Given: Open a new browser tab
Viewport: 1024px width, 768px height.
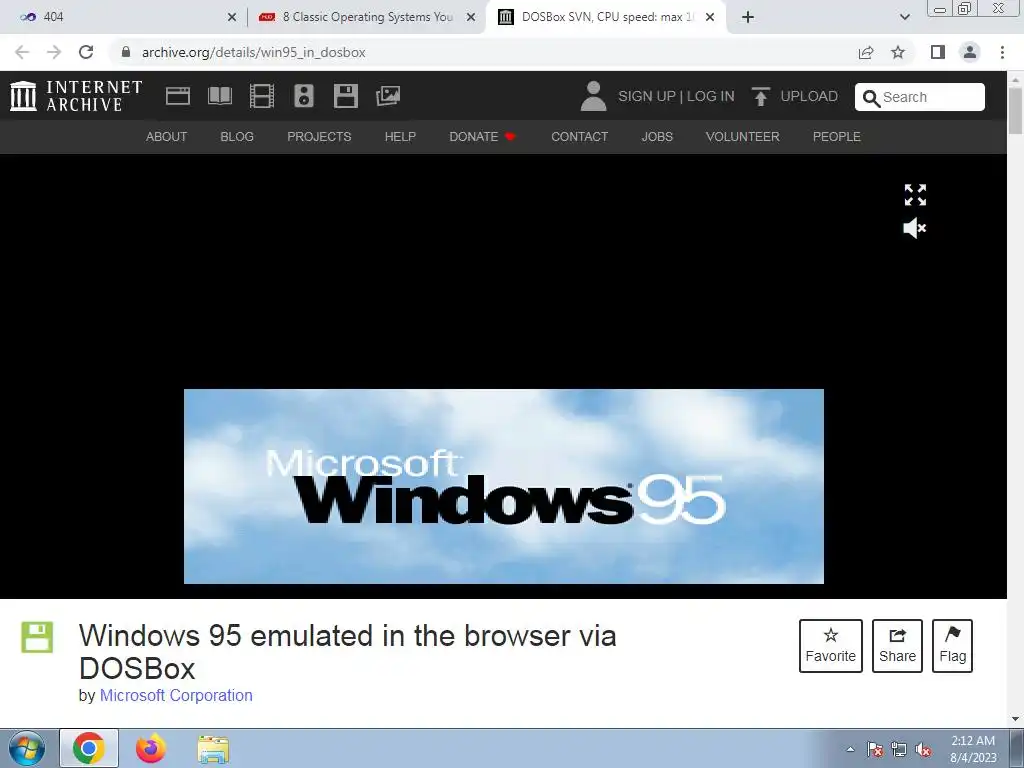Looking at the screenshot, I should point(748,17).
